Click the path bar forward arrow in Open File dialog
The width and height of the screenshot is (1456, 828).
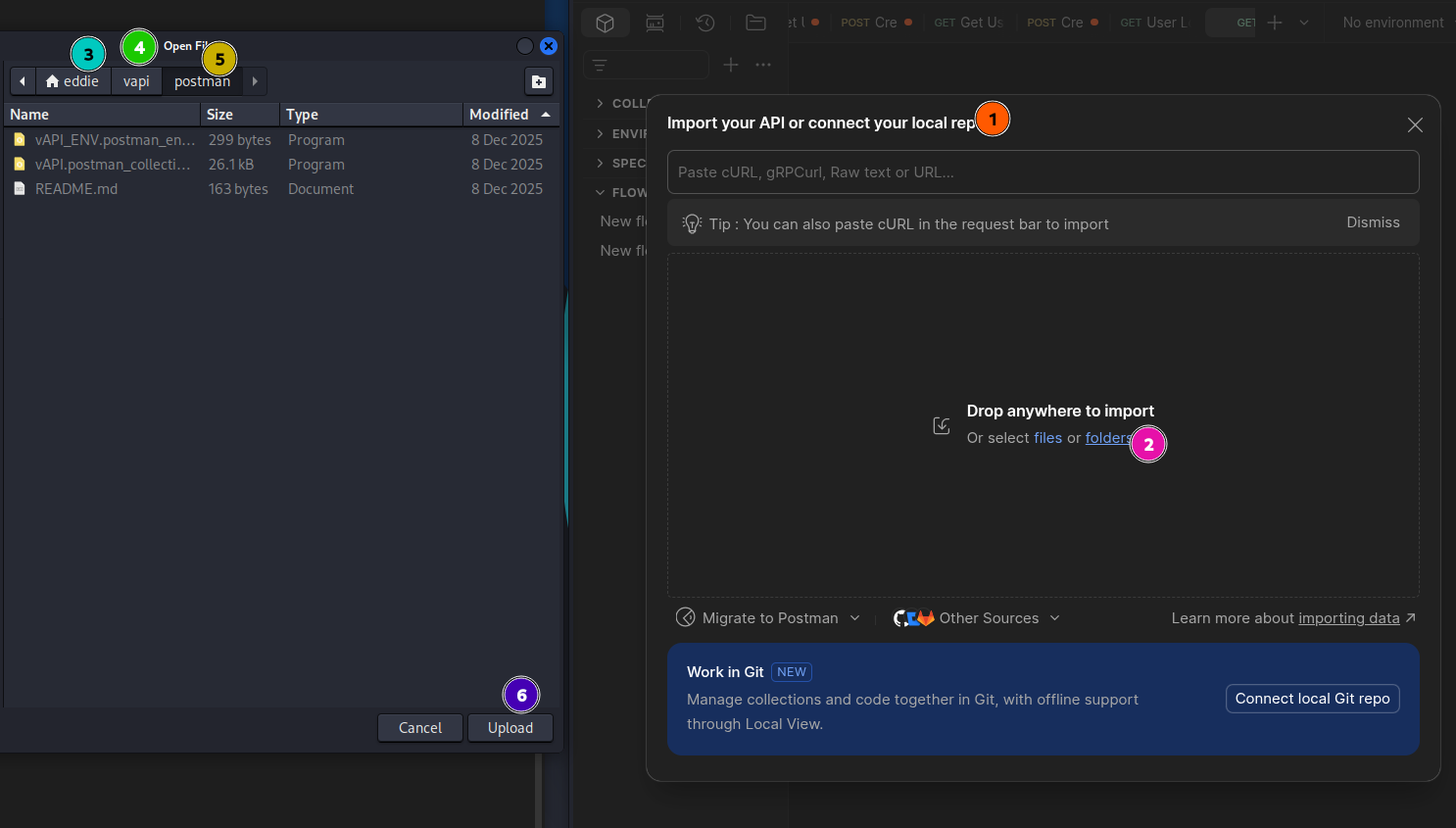pyautogui.click(x=255, y=81)
